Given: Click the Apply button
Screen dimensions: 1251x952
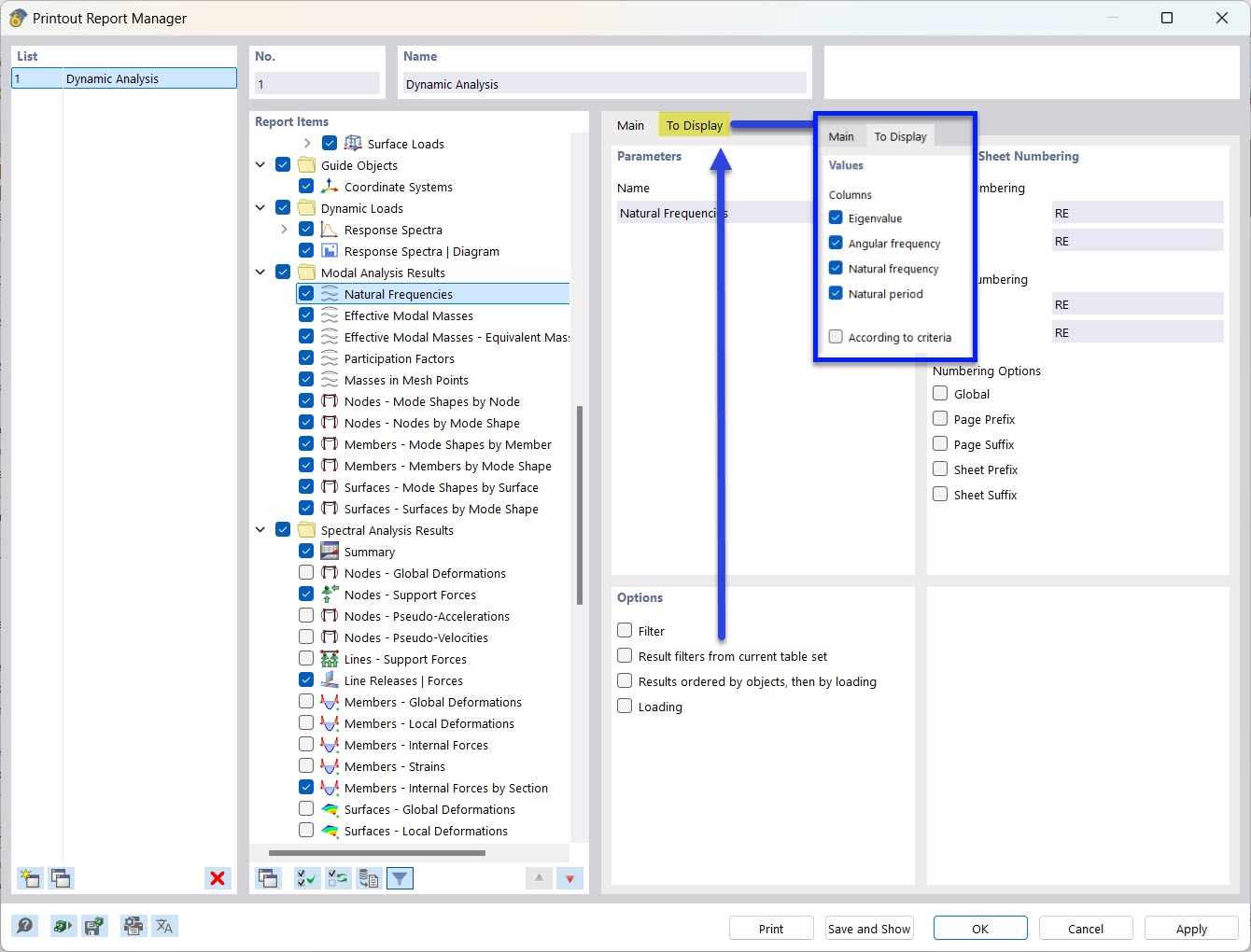Looking at the screenshot, I should click(1191, 929).
